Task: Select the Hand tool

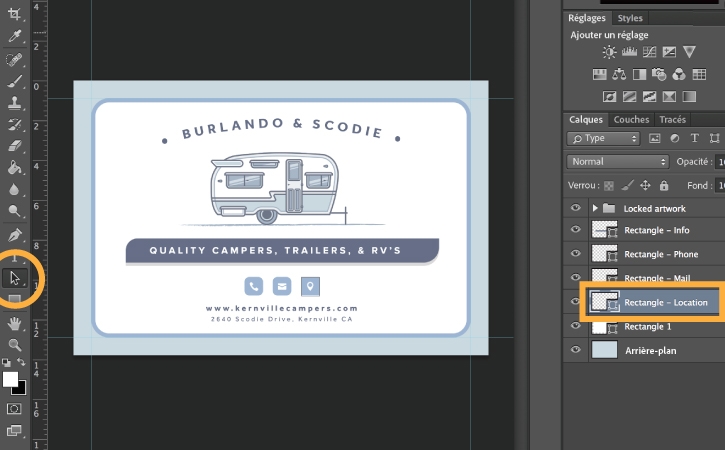Action: coord(14,323)
